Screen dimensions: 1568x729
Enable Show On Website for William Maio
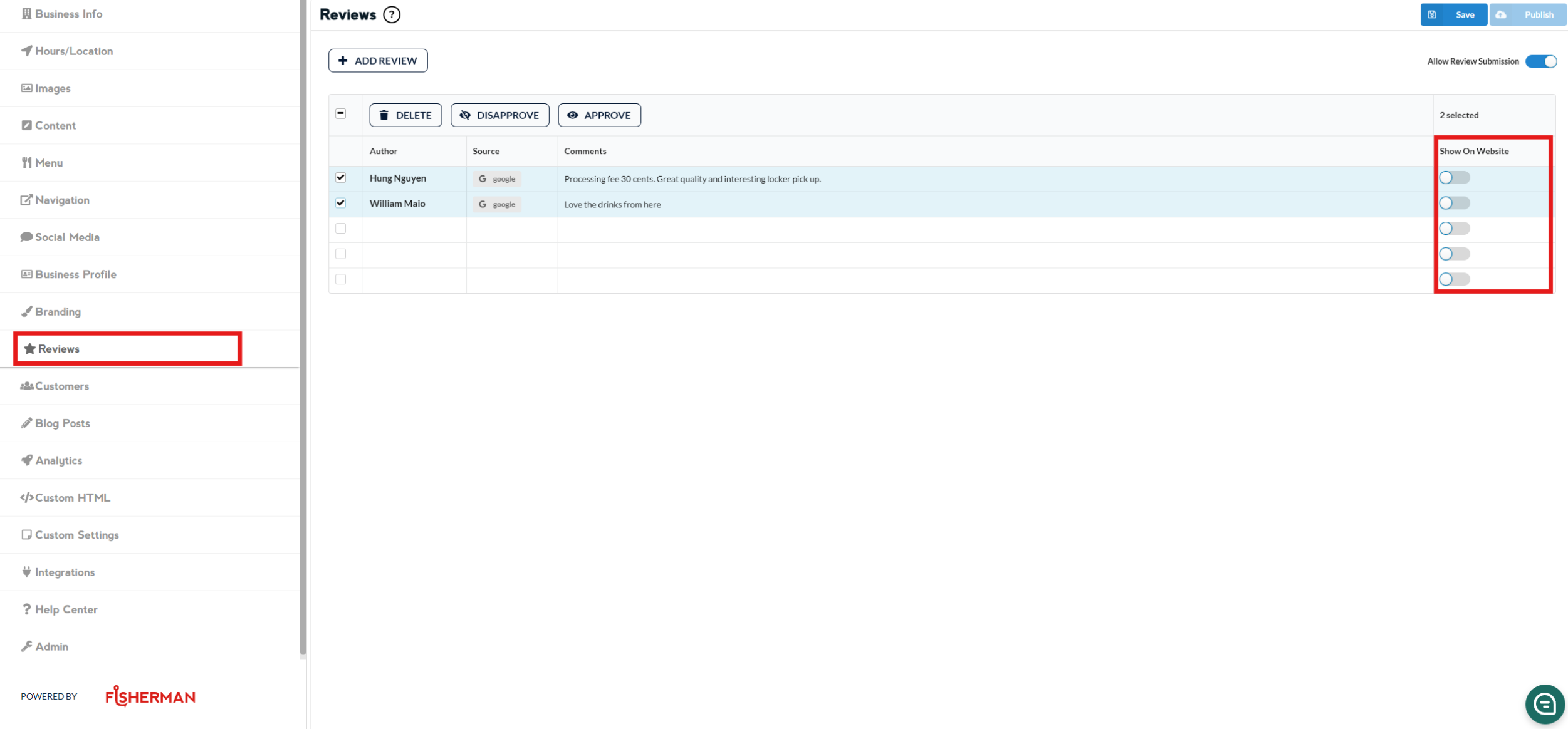[x=1454, y=203]
